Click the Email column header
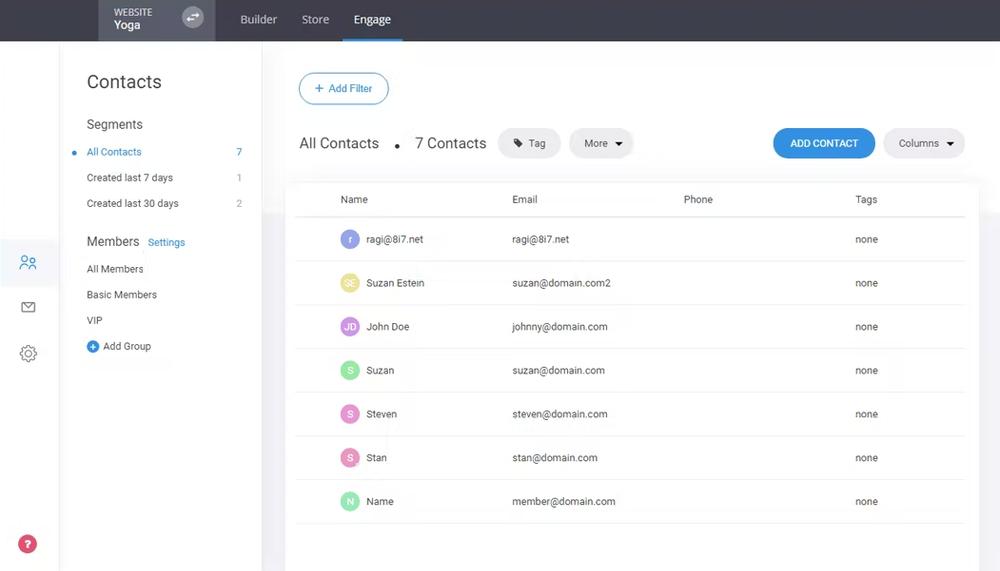This screenshot has height=571, width=1000. 525,200
